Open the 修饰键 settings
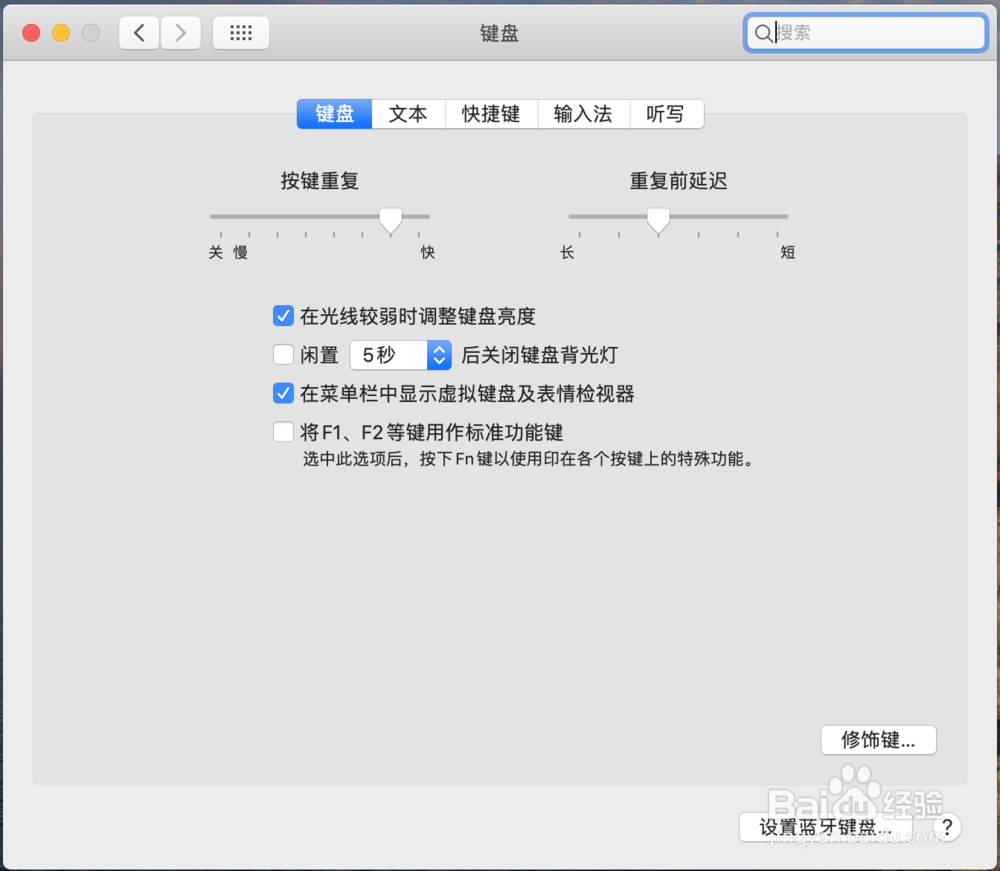The image size is (1000, 871). 878,740
